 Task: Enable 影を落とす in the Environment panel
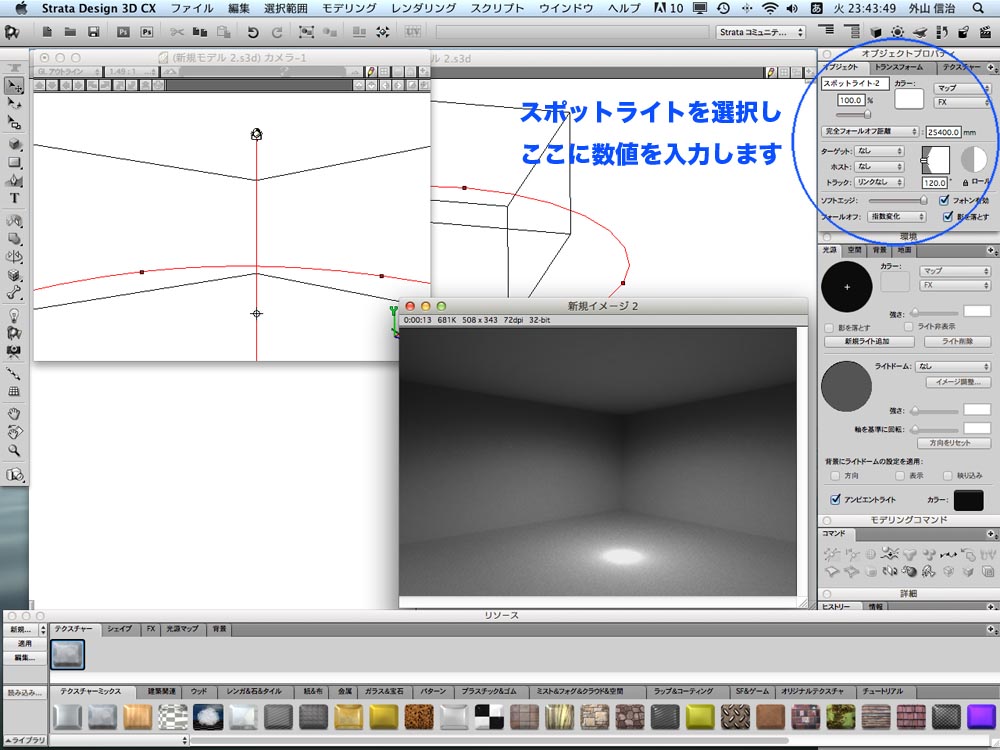coord(829,328)
